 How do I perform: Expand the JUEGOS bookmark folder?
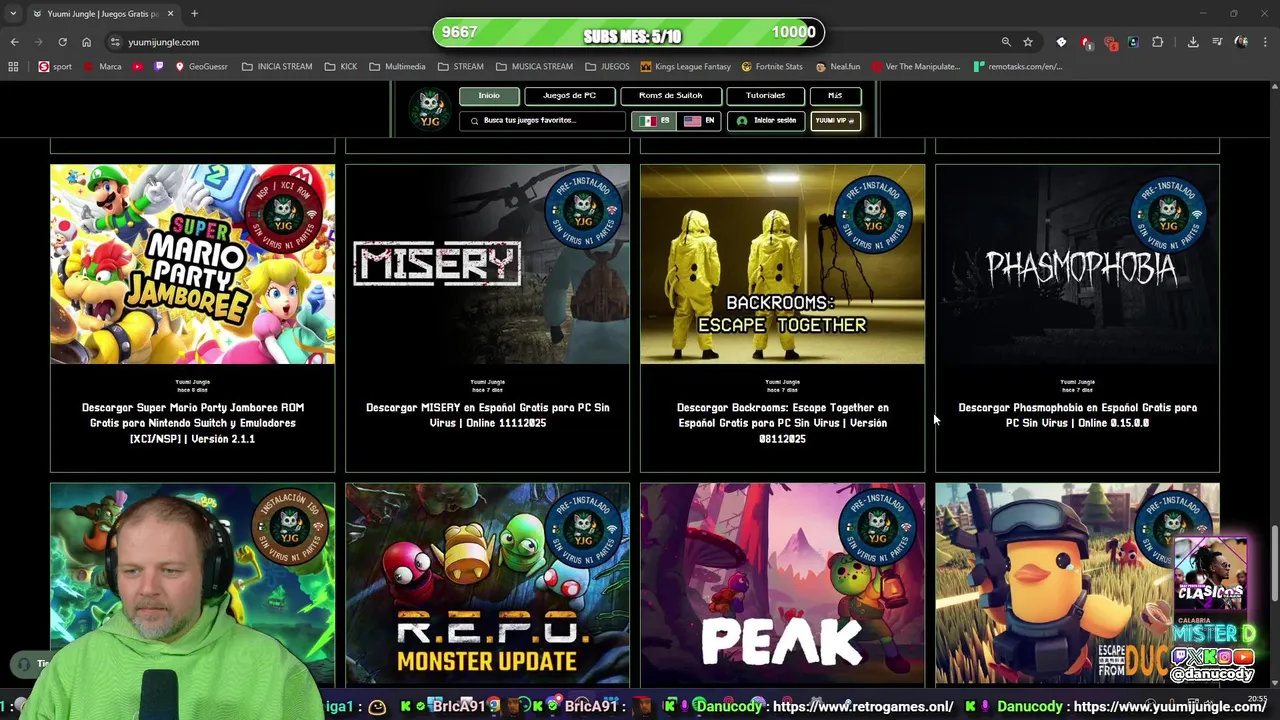pos(607,67)
